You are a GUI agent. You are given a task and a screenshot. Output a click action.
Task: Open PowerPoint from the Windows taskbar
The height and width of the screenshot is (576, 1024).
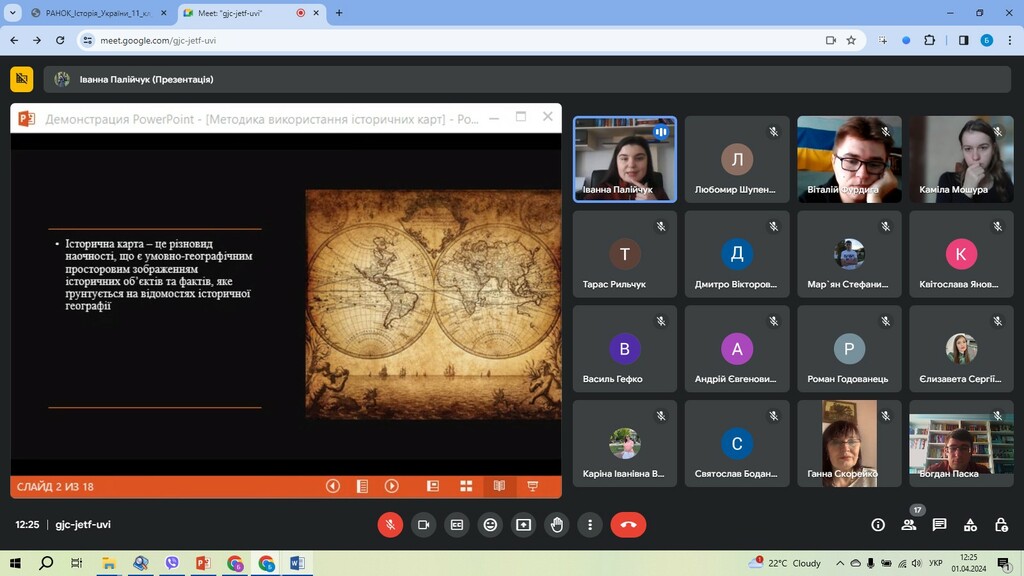(x=203, y=563)
